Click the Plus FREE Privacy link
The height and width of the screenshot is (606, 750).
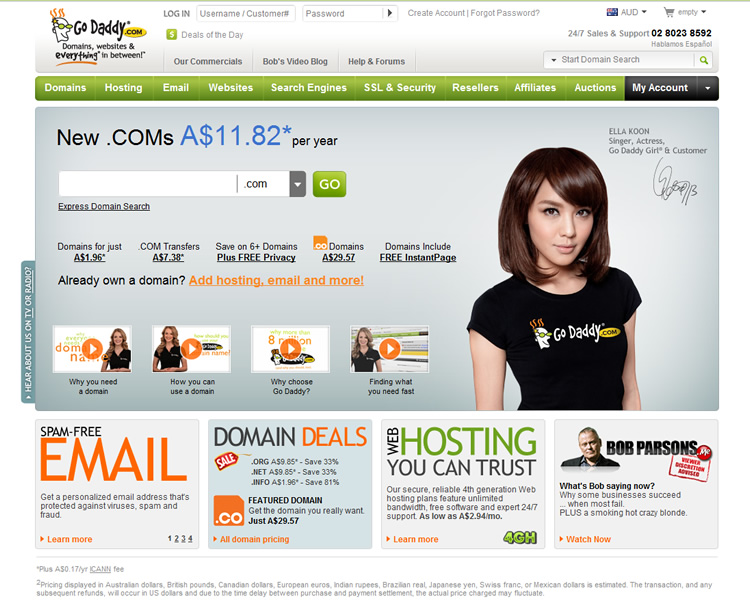coord(256,257)
